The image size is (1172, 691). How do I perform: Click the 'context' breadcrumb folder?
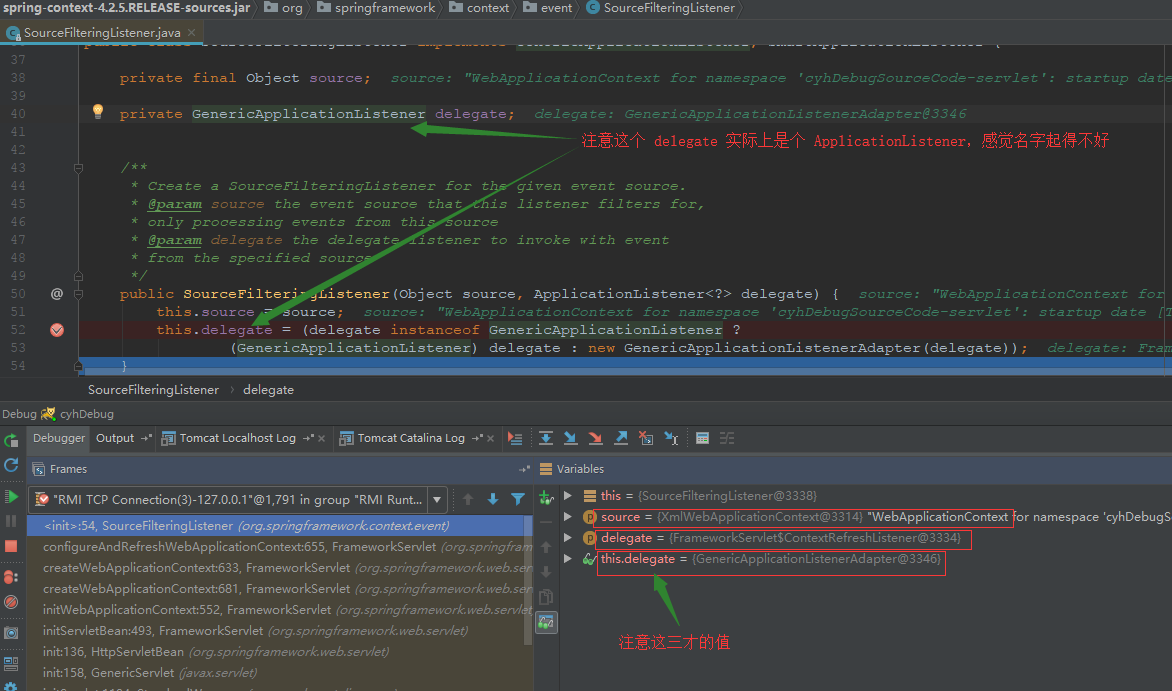(478, 7)
